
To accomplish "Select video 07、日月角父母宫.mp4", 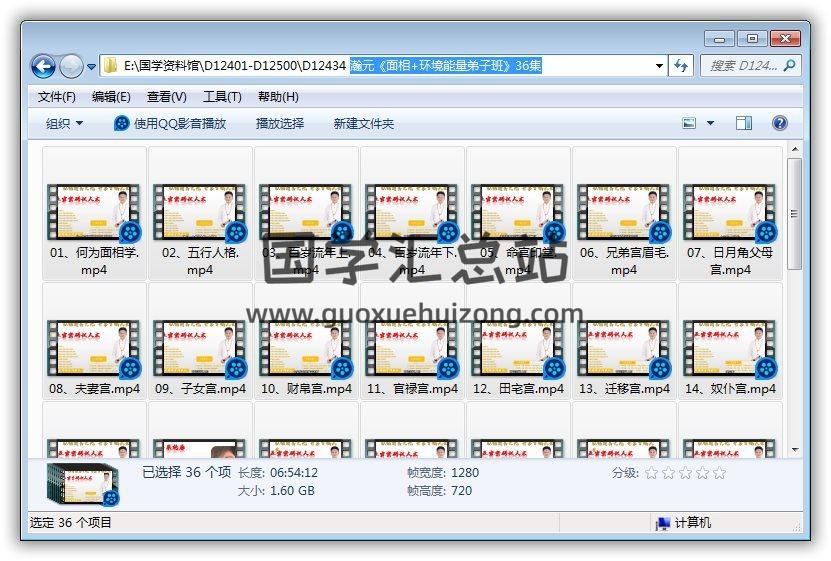I will pyautogui.click(x=730, y=214).
